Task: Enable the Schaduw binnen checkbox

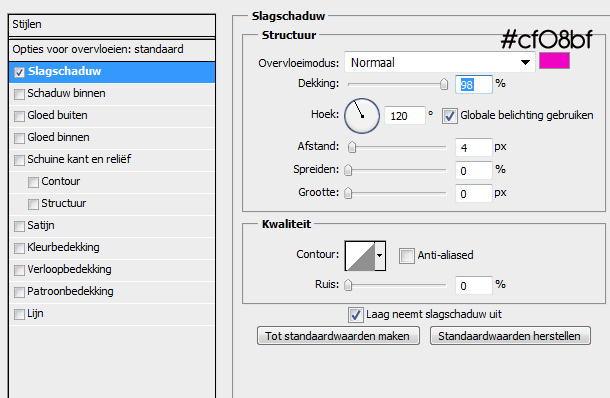Action: pyautogui.click(x=19, y=94)
